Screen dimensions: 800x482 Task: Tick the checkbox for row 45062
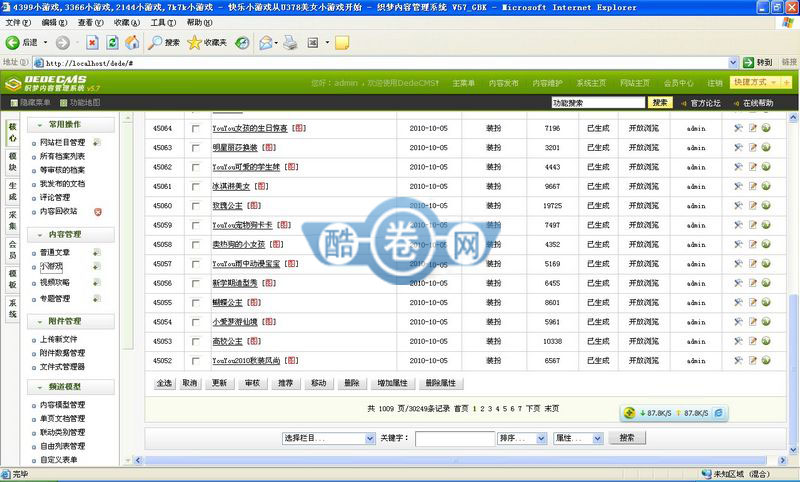[x=195, y=167]
